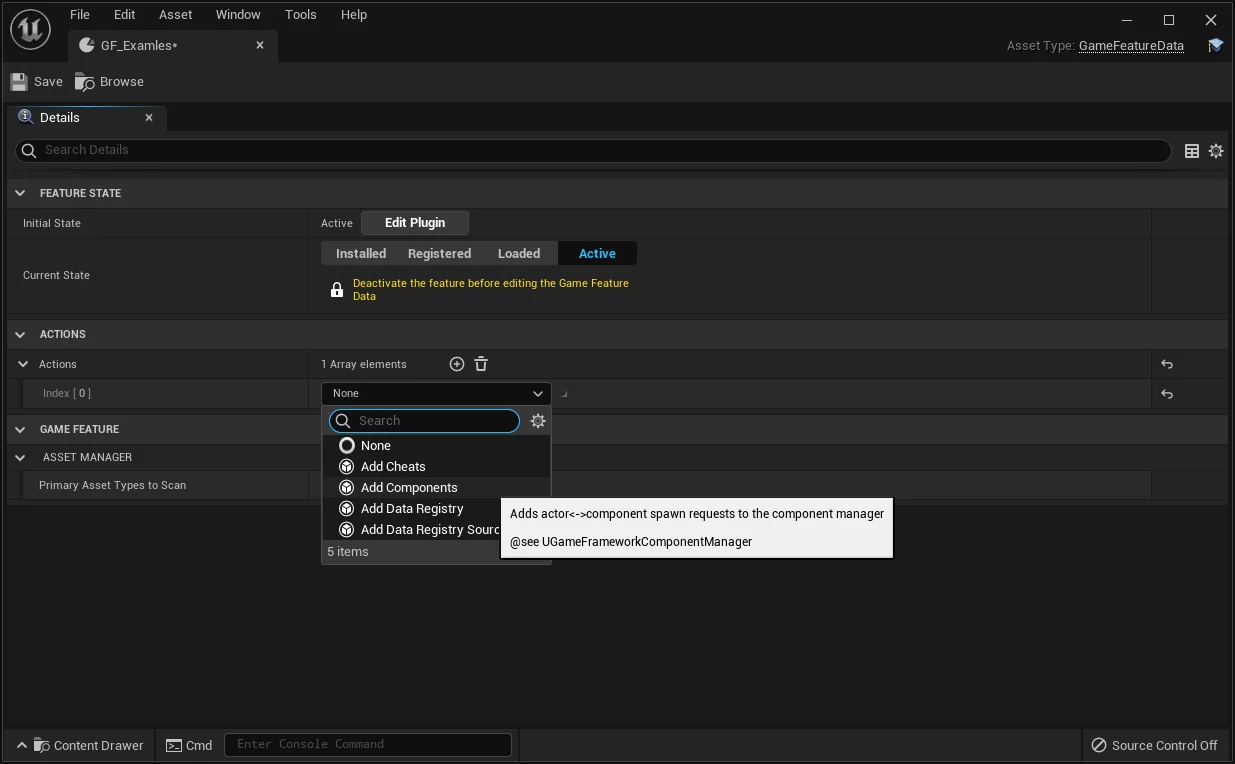Focus the Enter Console Command field
This screenshot has height=764, width=1235.
click(368, 744)
